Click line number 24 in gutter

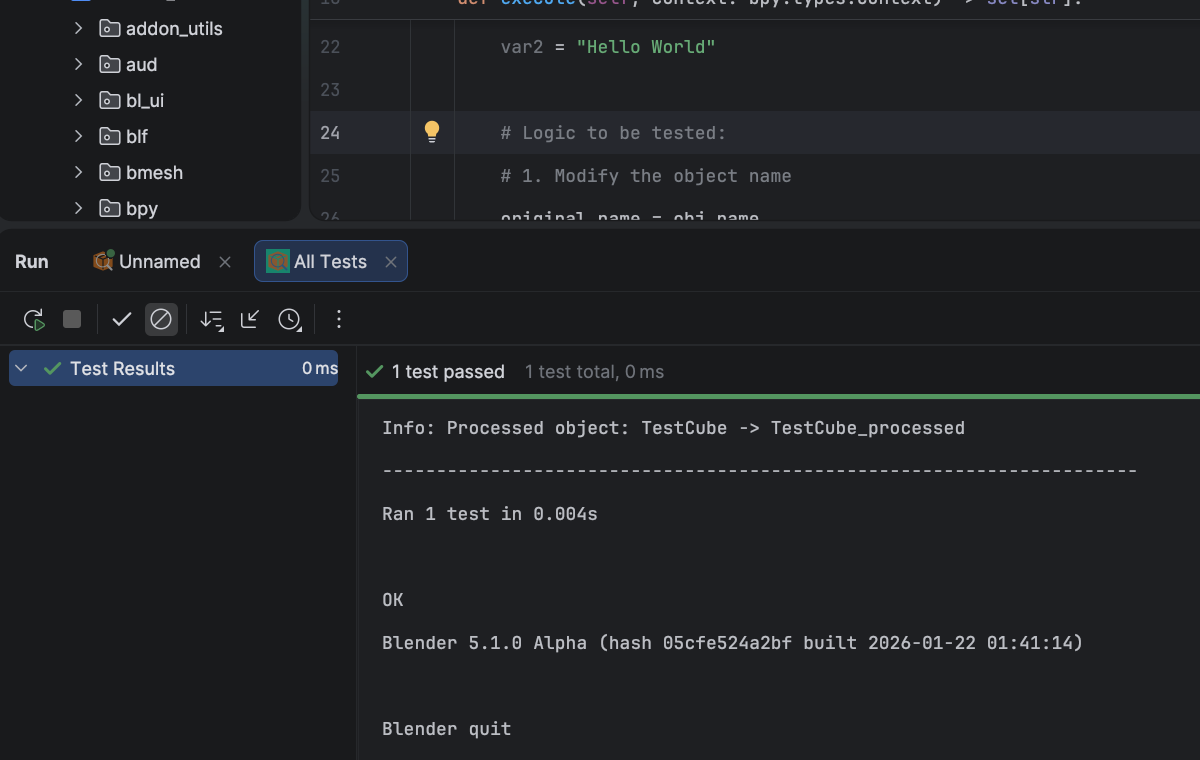point(330,132)
